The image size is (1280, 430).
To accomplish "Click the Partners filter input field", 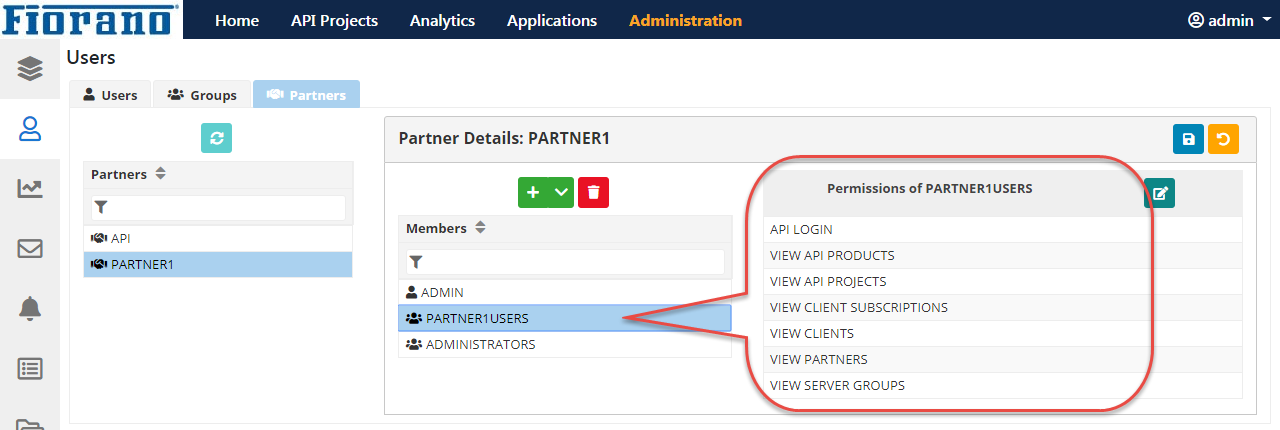I will (218, 207).
